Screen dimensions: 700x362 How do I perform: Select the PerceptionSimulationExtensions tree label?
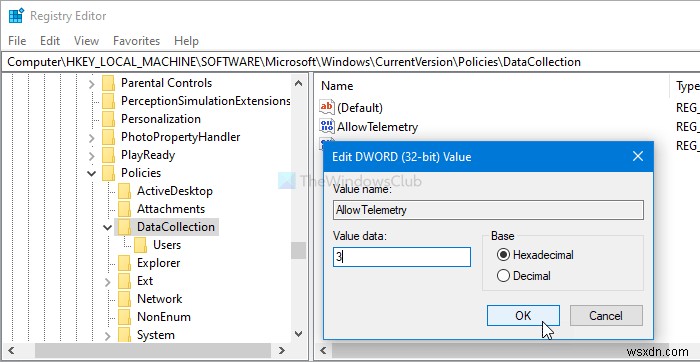click(x=206, y=101)
